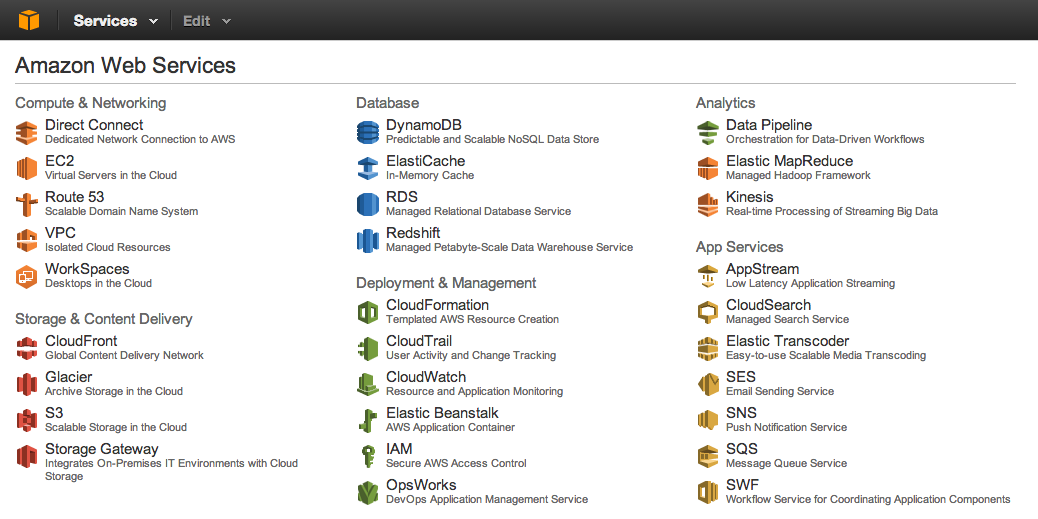The height and width of the screenshot is (519, 1038).
Task: Click the EC2 service icon
Action: coord(26,168)
